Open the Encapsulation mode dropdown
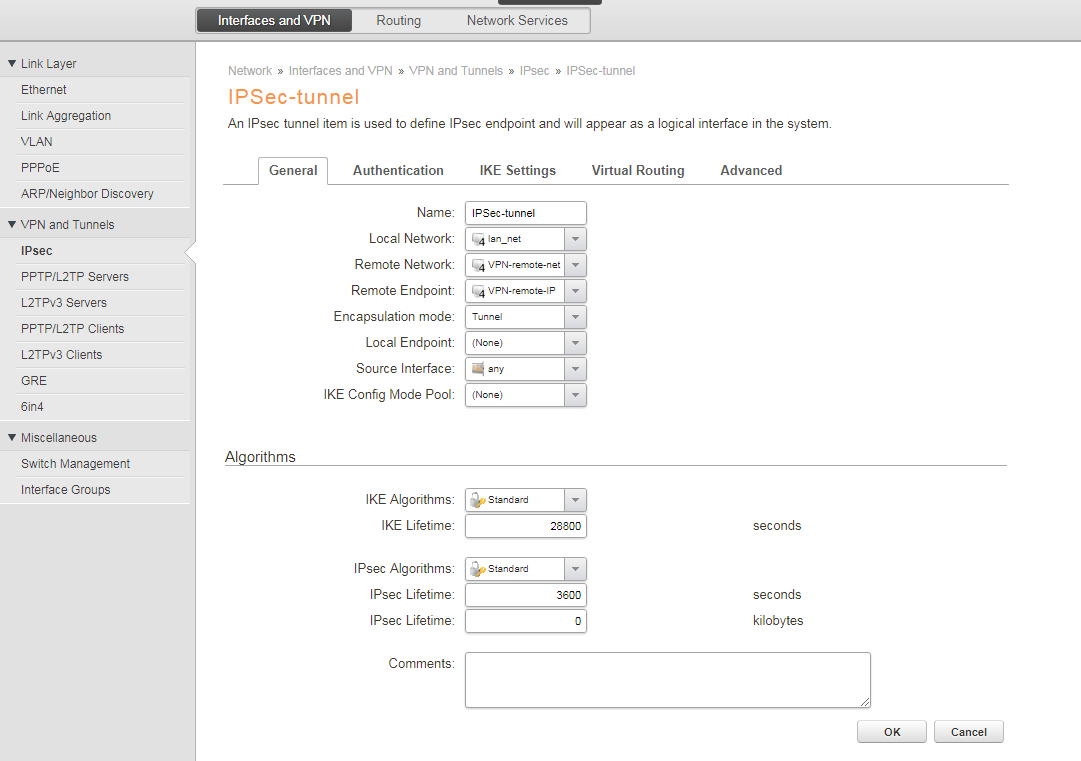1081x761 pixels. 575,317
